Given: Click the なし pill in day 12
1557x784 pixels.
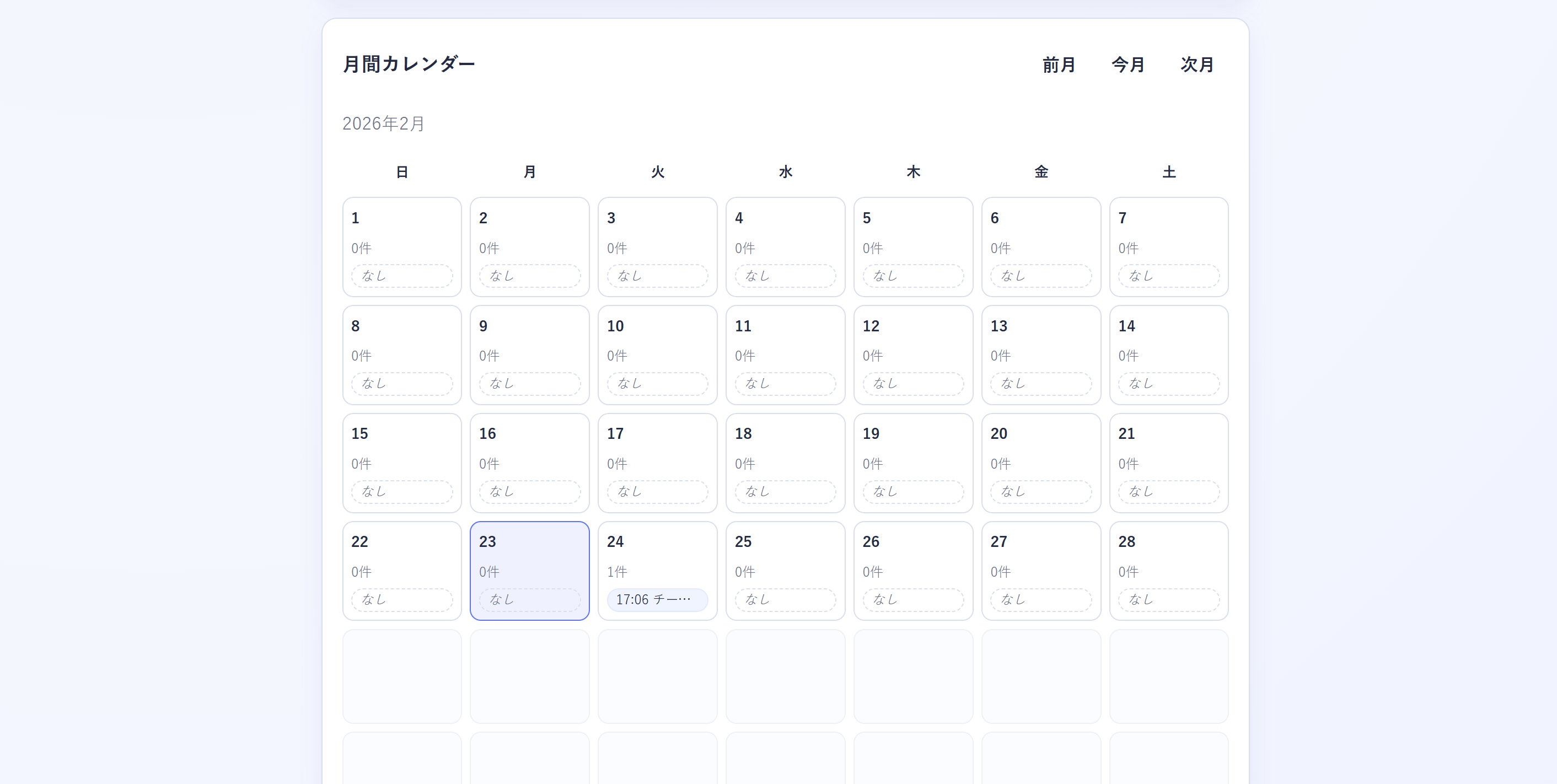Looking at the screenshot, I should [x=912, y=384].
